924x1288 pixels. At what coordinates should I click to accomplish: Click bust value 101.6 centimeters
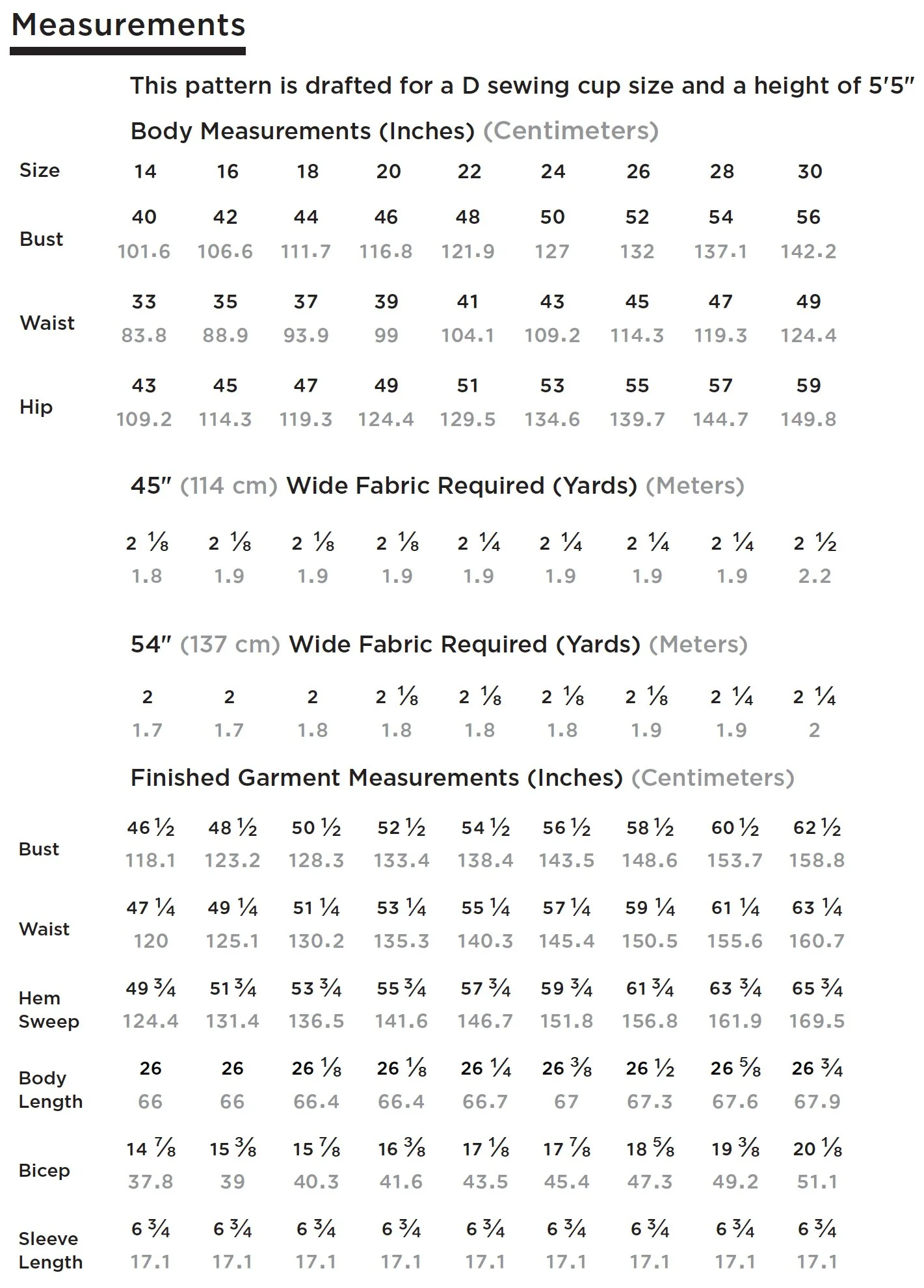(144, 251)
